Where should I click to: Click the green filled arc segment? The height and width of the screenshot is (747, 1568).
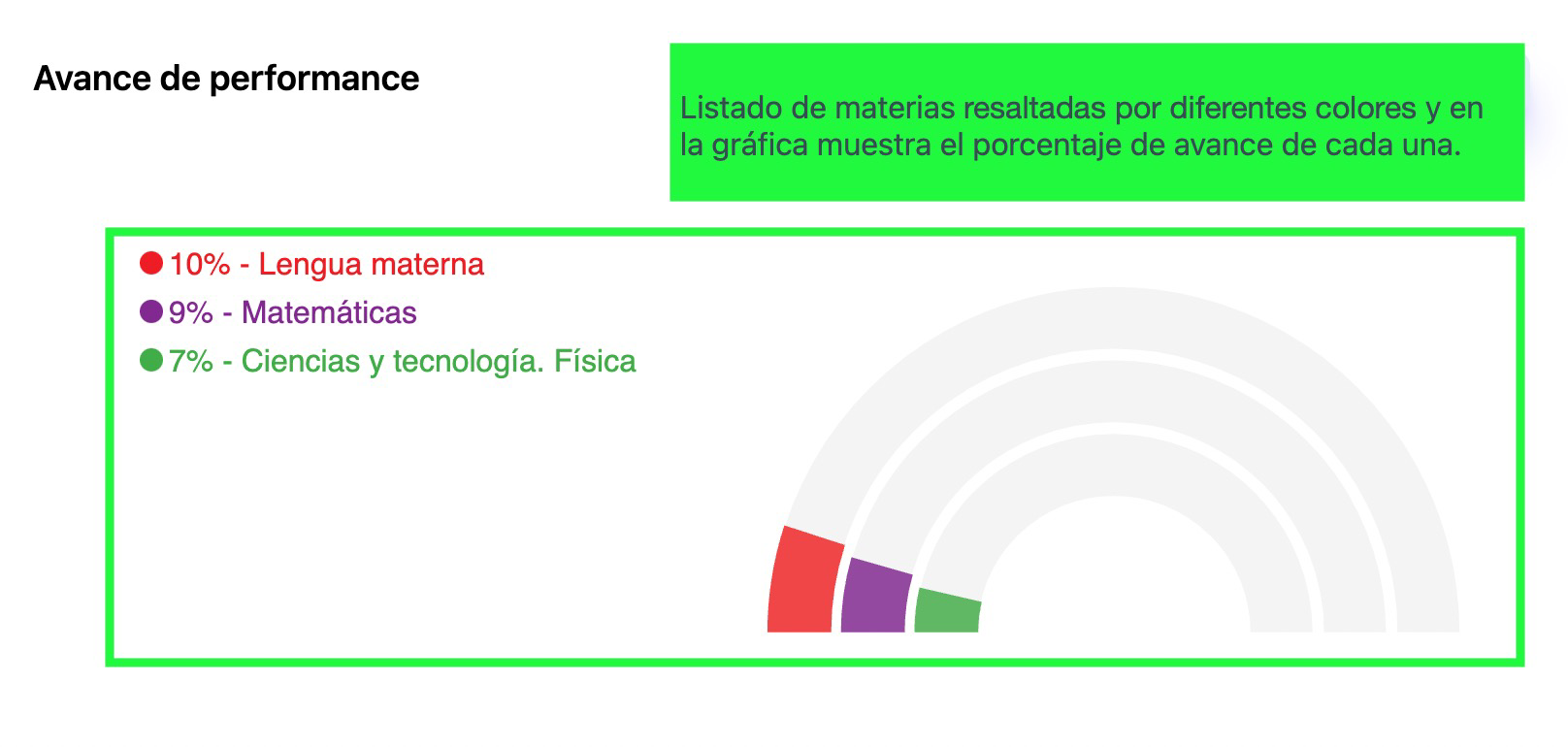point(947,613)
